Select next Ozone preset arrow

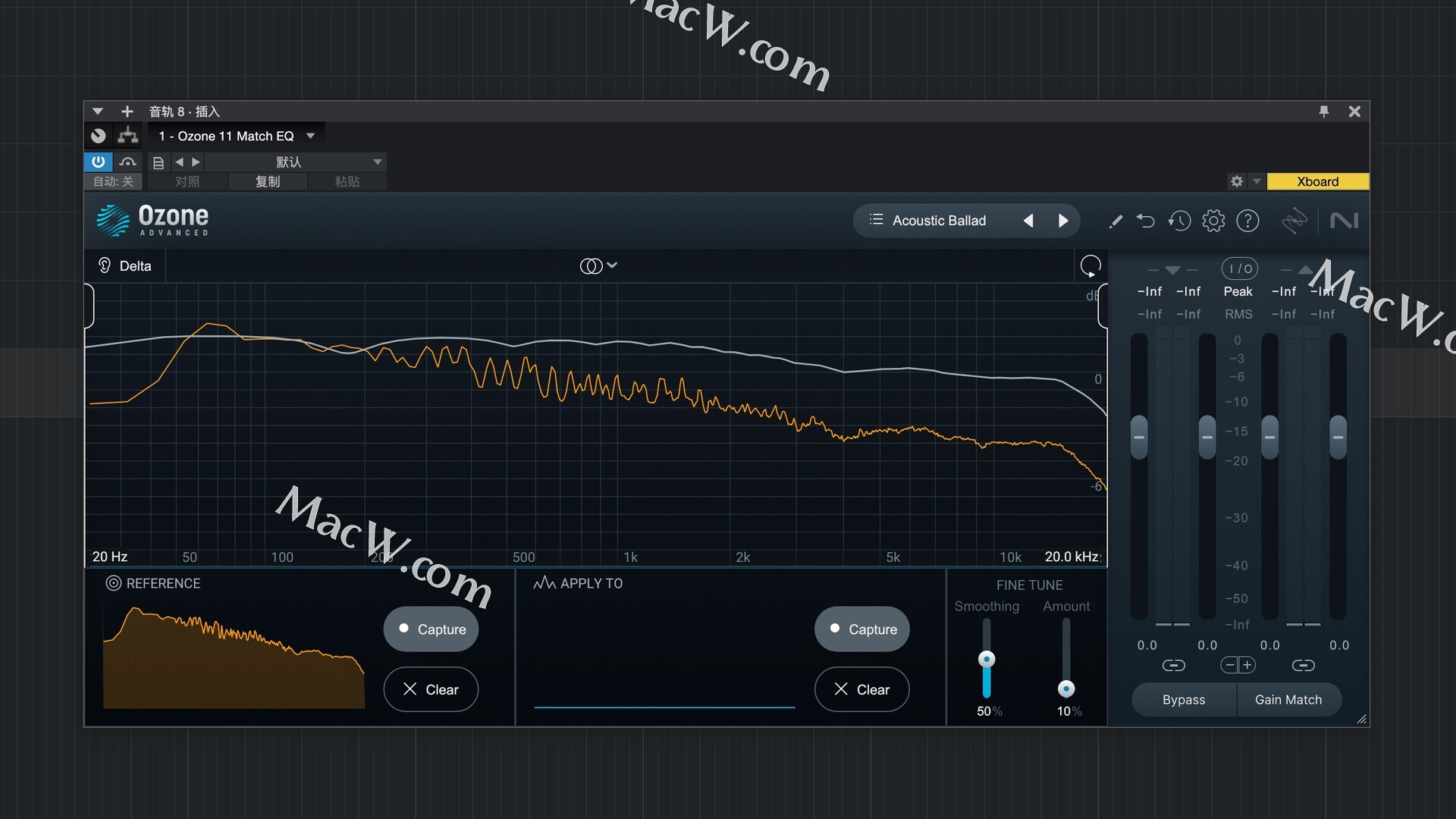point(1063,221)
